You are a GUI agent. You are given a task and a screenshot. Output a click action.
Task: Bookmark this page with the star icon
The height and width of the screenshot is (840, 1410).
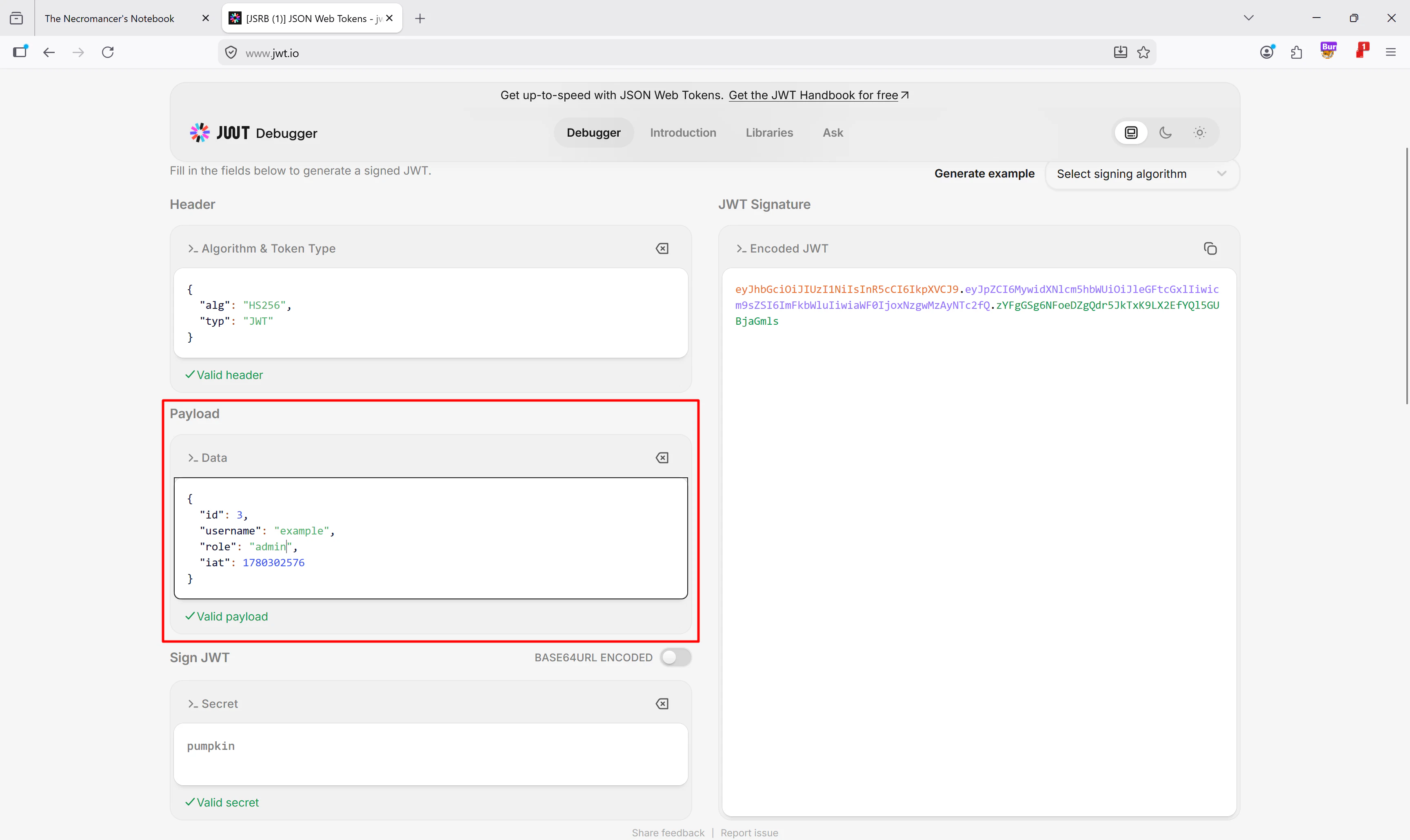pyautogui.click(x=1143, y=53)
